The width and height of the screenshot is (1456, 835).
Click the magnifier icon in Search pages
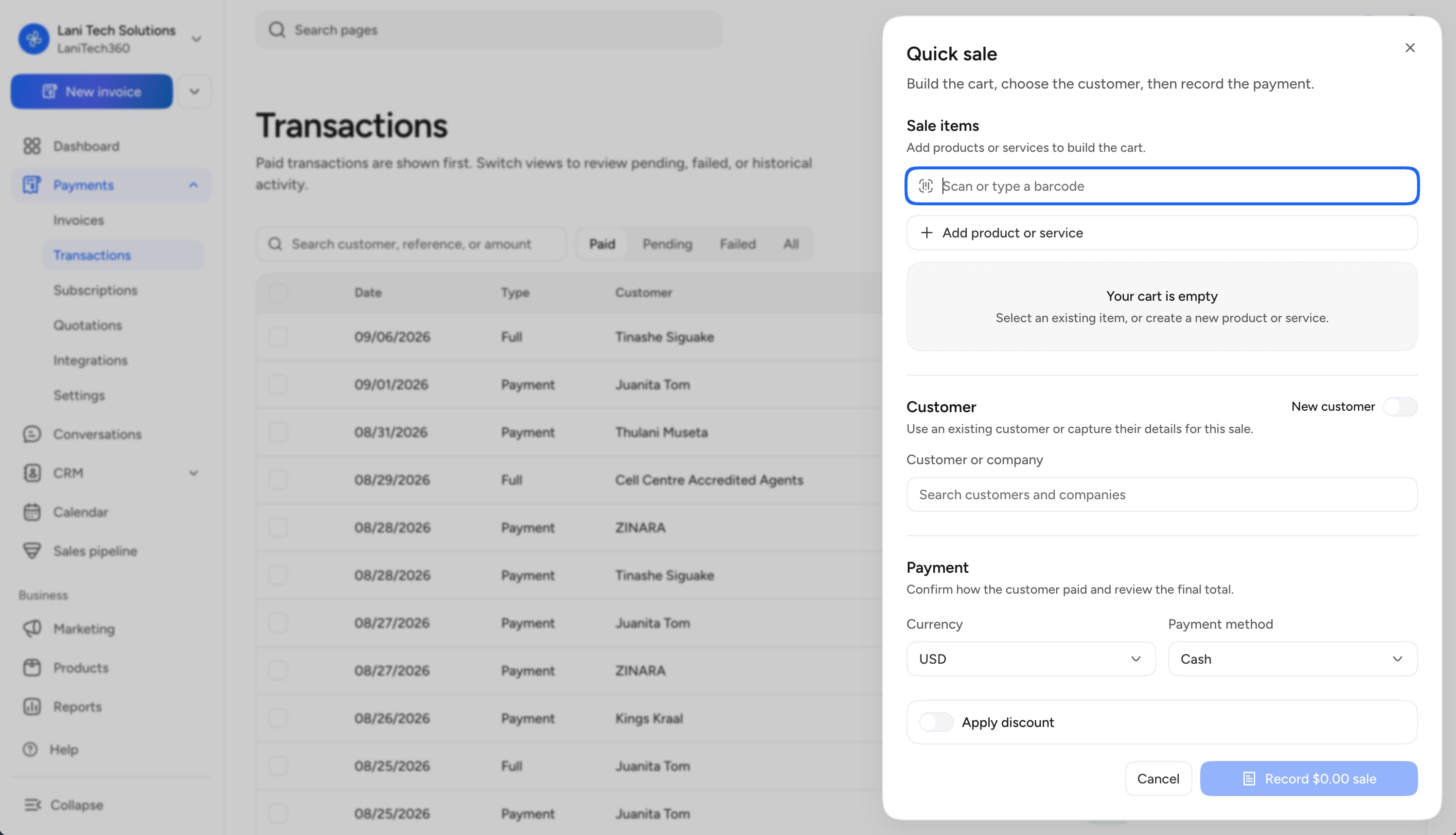coord(277,30)
